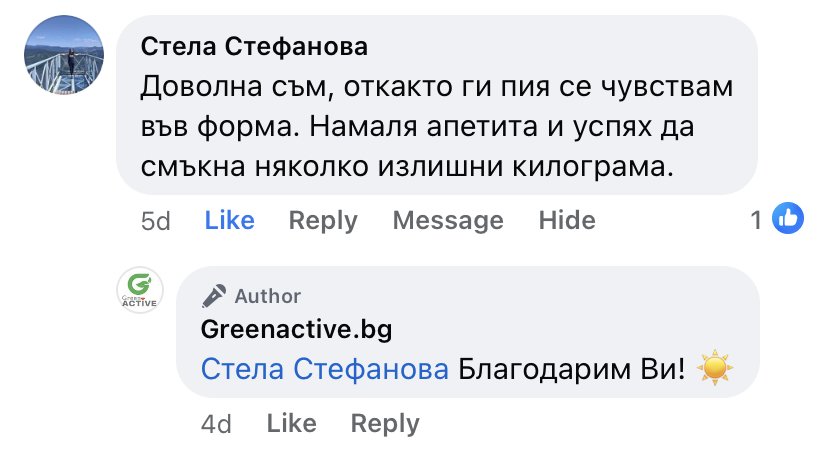The width and height of the screenshot is (828, 451).
Task: Open the Greenactive.bg page name
Action: pos(296,330)
